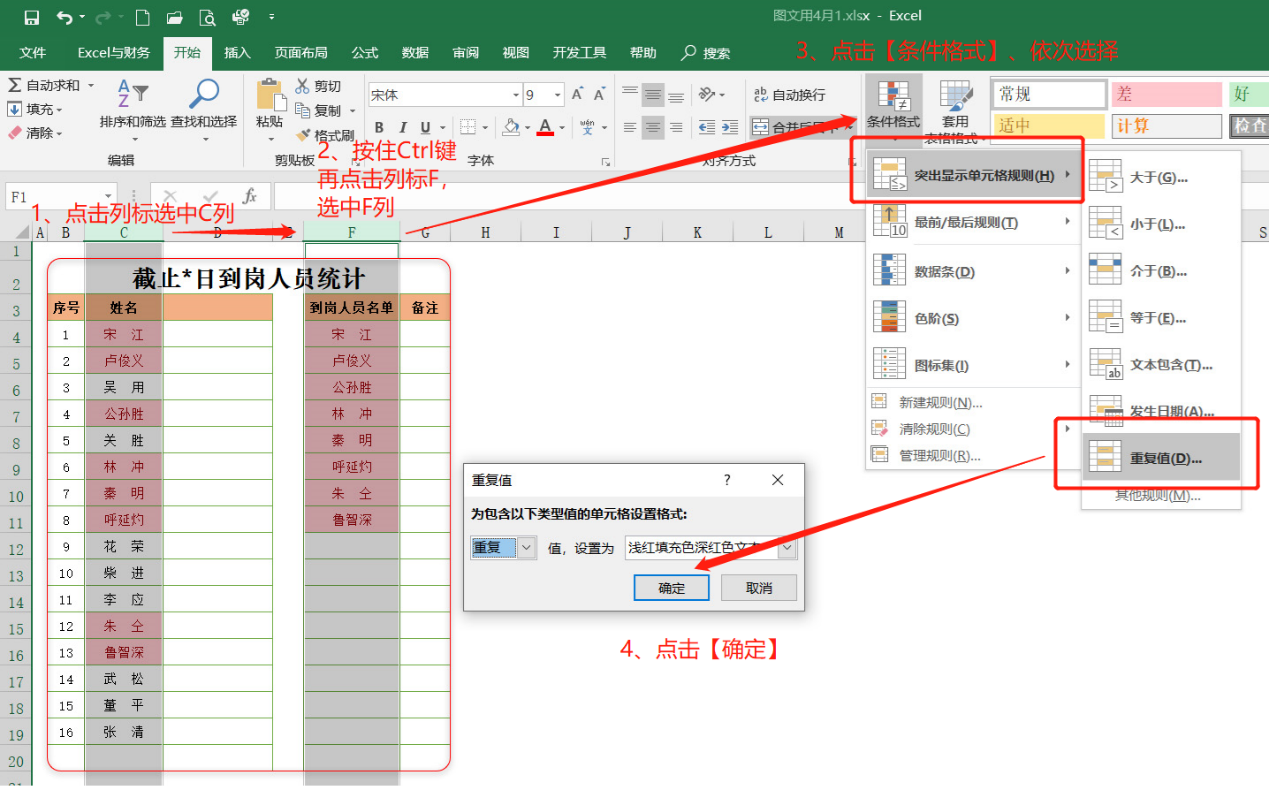The image size is (1269, 790).
Task: Apply the 好 (Good) green cell style
Action: point(1248,95)
